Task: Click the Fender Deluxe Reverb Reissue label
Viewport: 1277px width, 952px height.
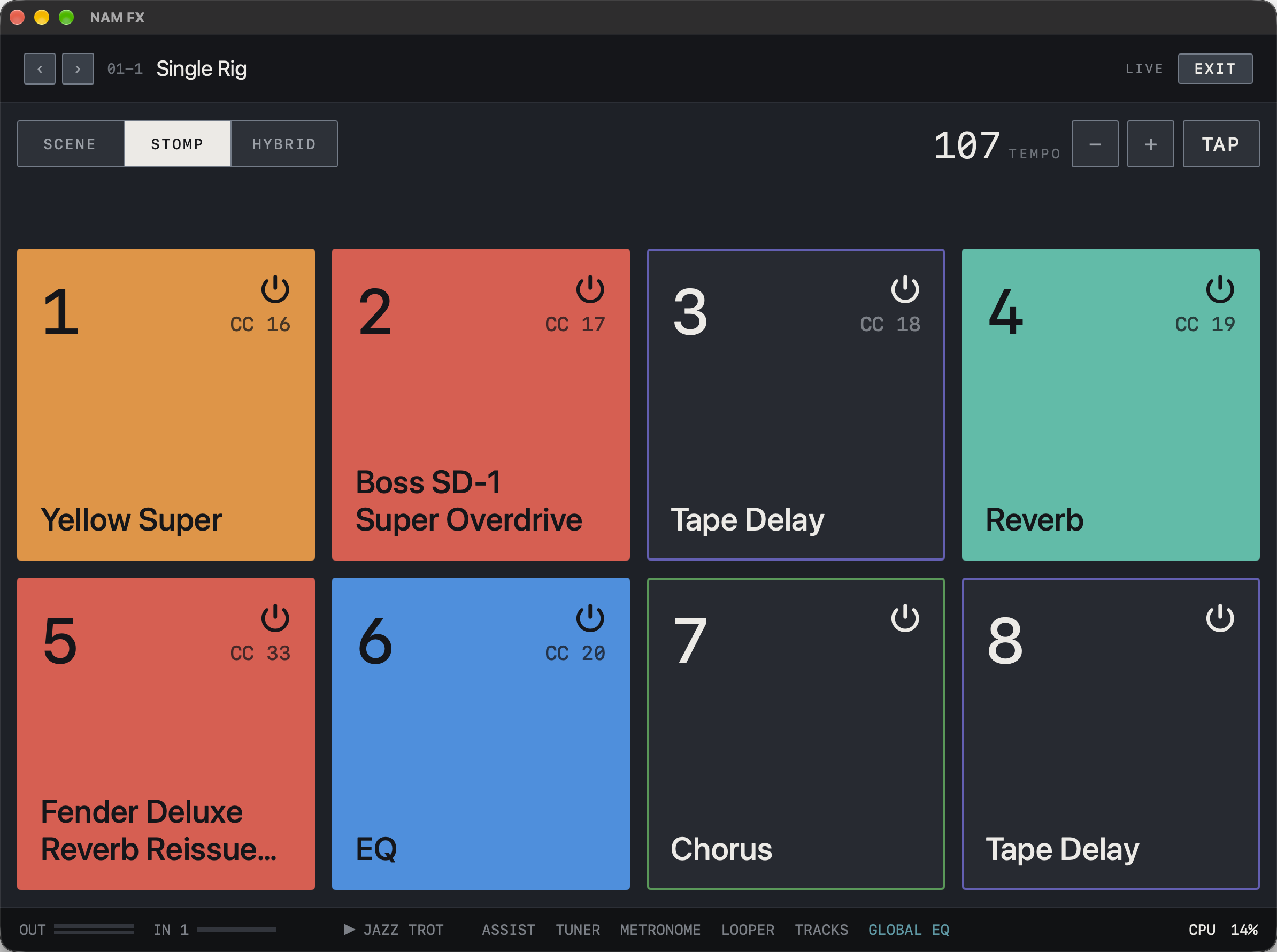Action: point(159,831)
